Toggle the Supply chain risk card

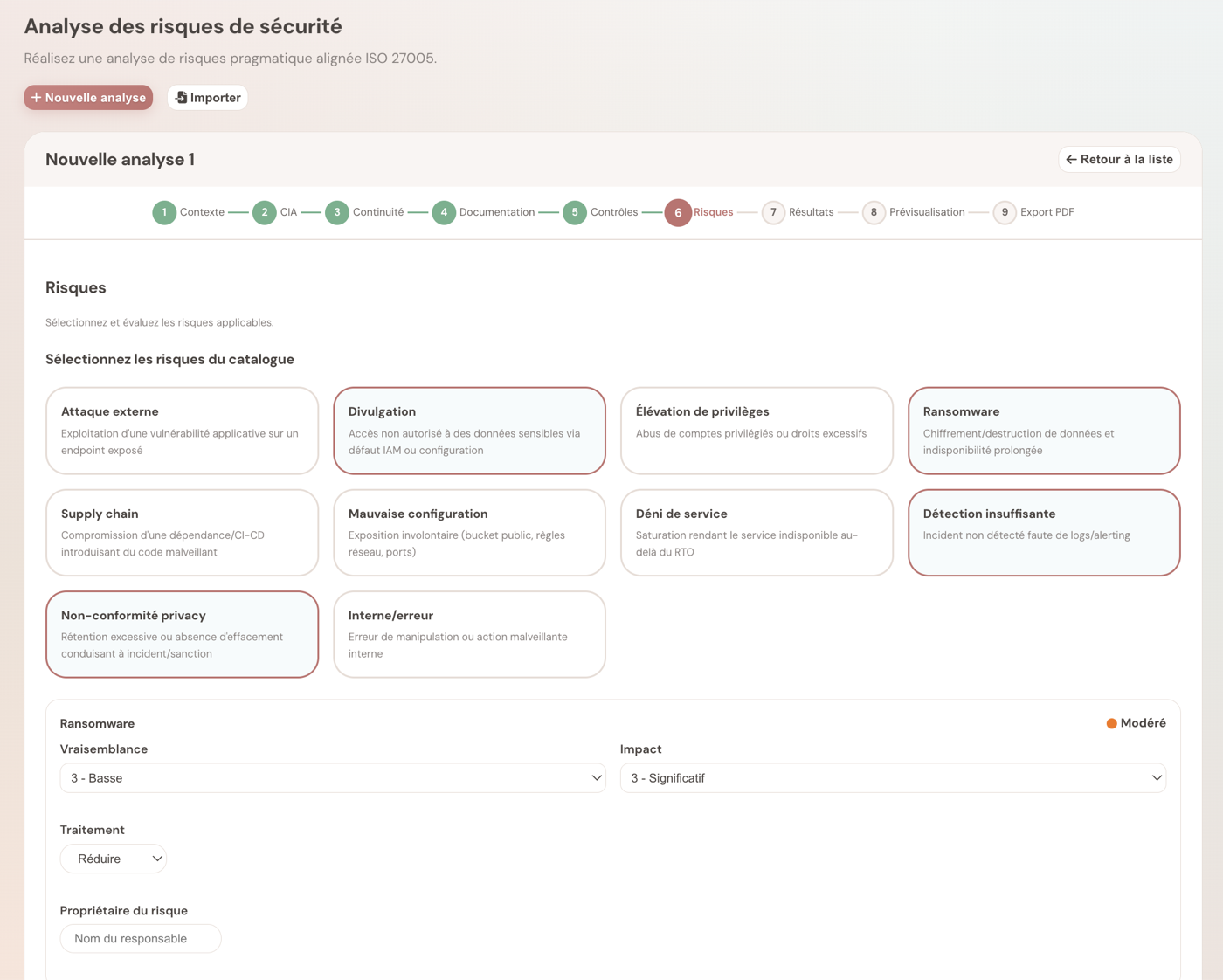coord(182,532)
